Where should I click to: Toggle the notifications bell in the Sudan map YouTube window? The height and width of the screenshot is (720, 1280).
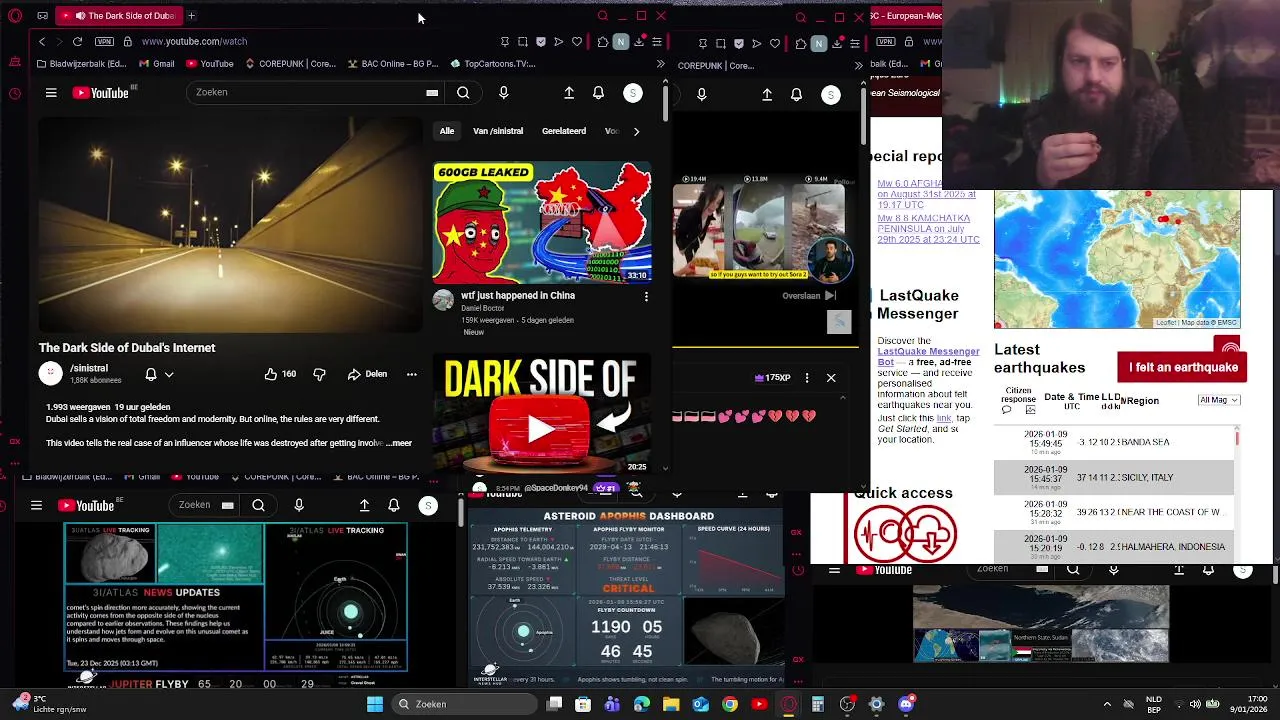tap(1207, 569)
